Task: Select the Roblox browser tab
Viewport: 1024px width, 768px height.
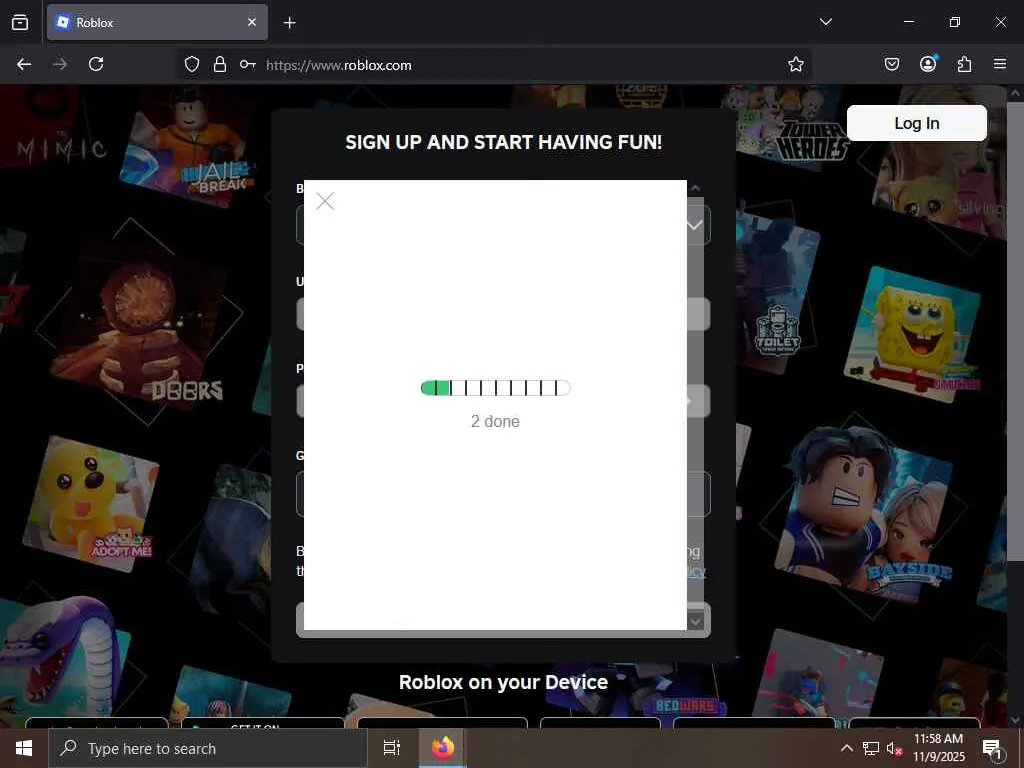Action: coord(157,22)
